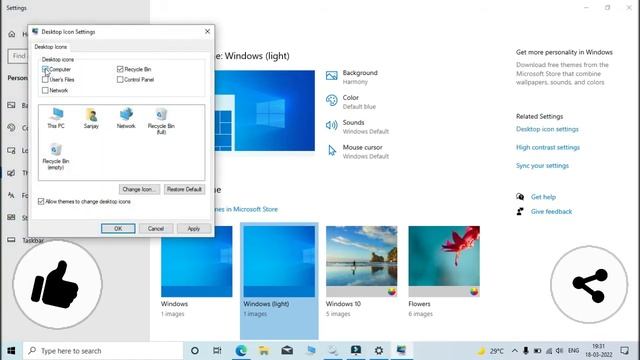Screen dimensions: 640x360
Task: Open High contrast settings link
Action: point(548,147)
